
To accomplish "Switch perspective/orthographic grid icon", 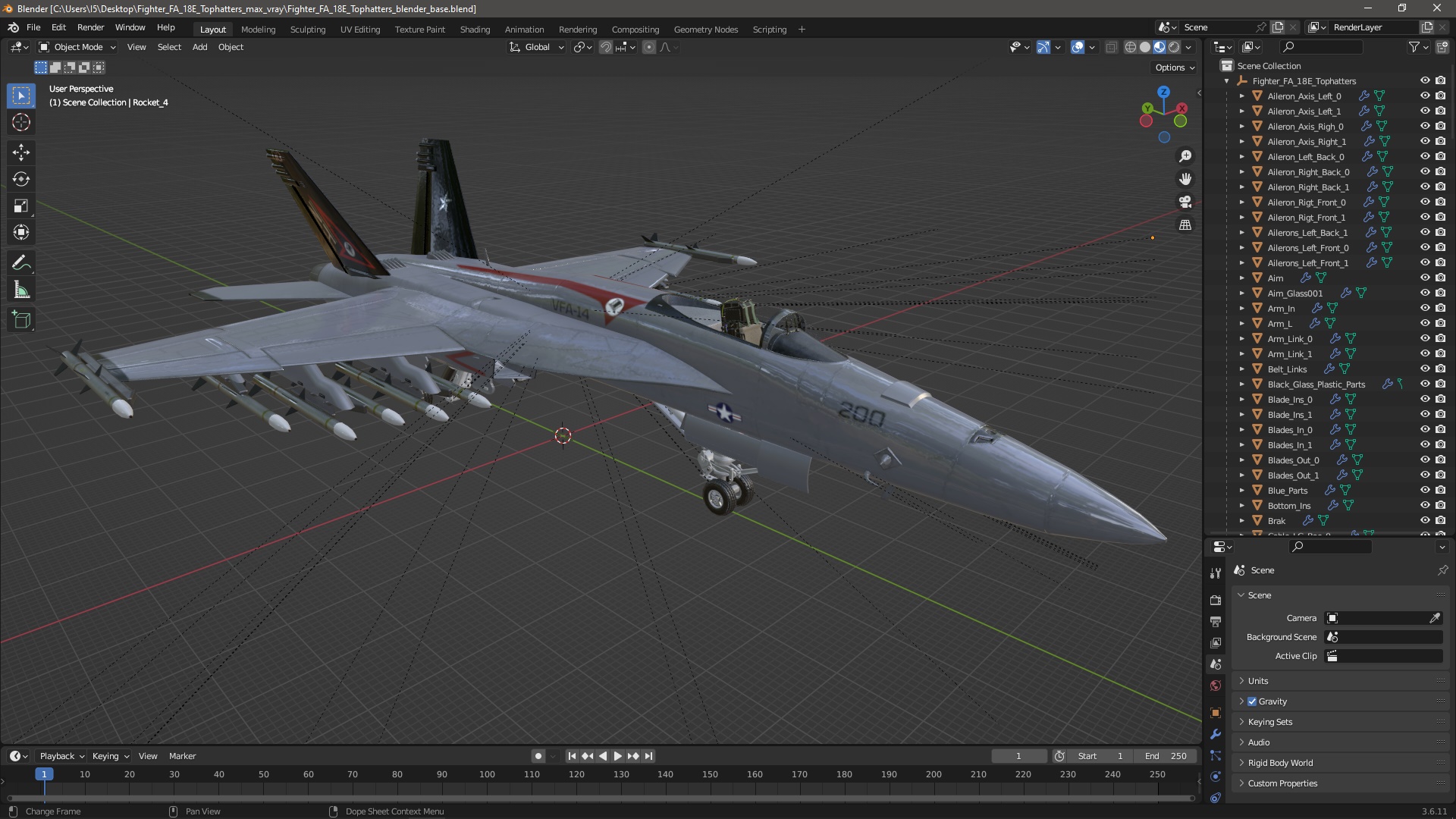I will point(1185,224).
